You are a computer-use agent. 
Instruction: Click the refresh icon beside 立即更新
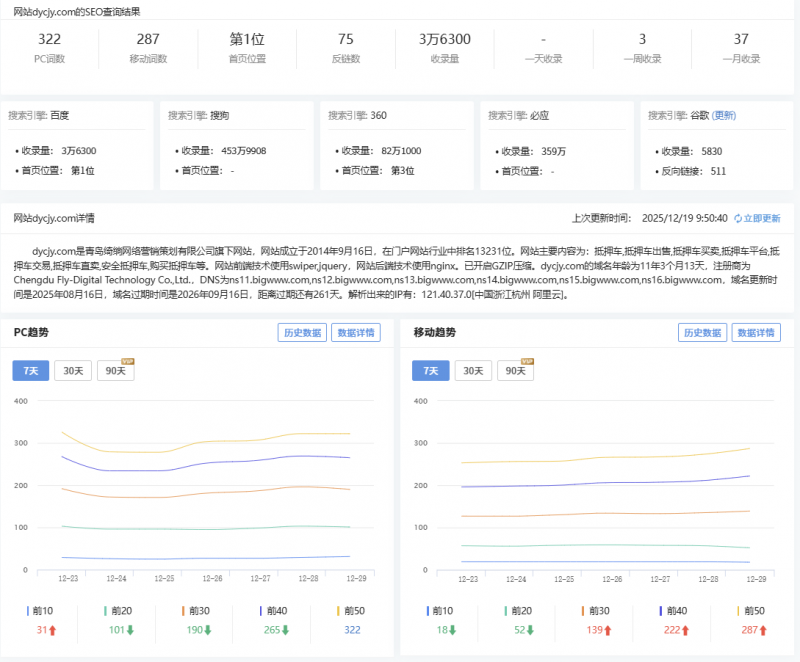[x=738, y=218]
